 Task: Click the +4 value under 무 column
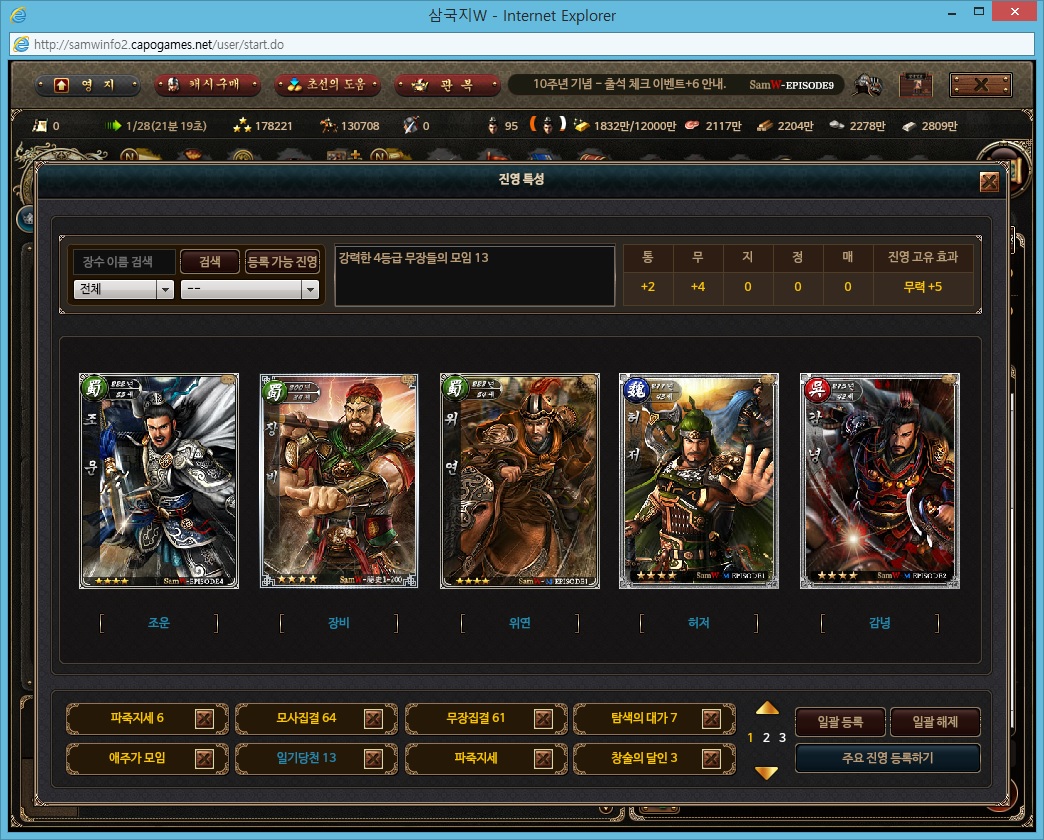(x=698, y=287)
